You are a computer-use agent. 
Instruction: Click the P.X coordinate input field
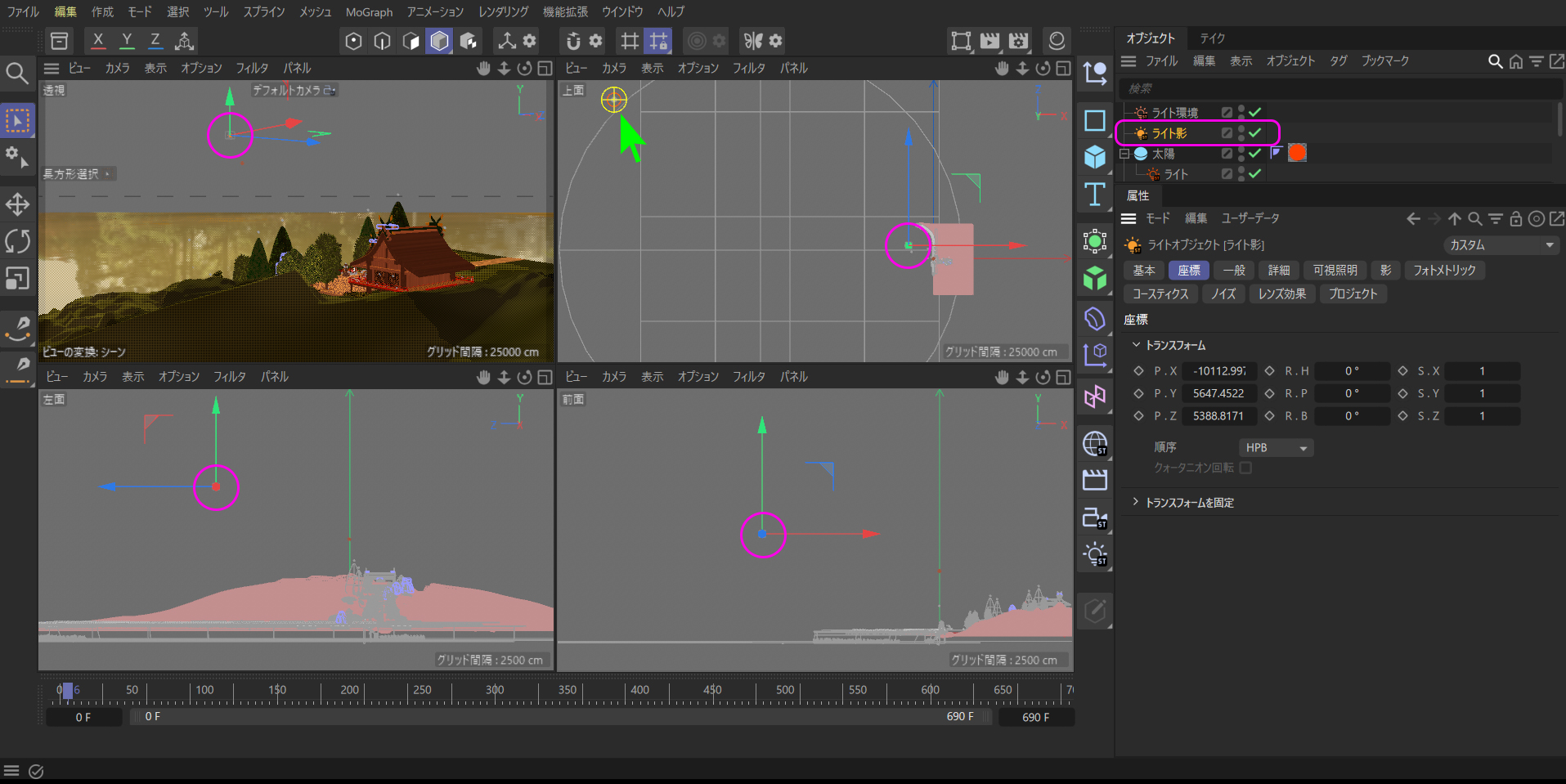[1218, 371]
